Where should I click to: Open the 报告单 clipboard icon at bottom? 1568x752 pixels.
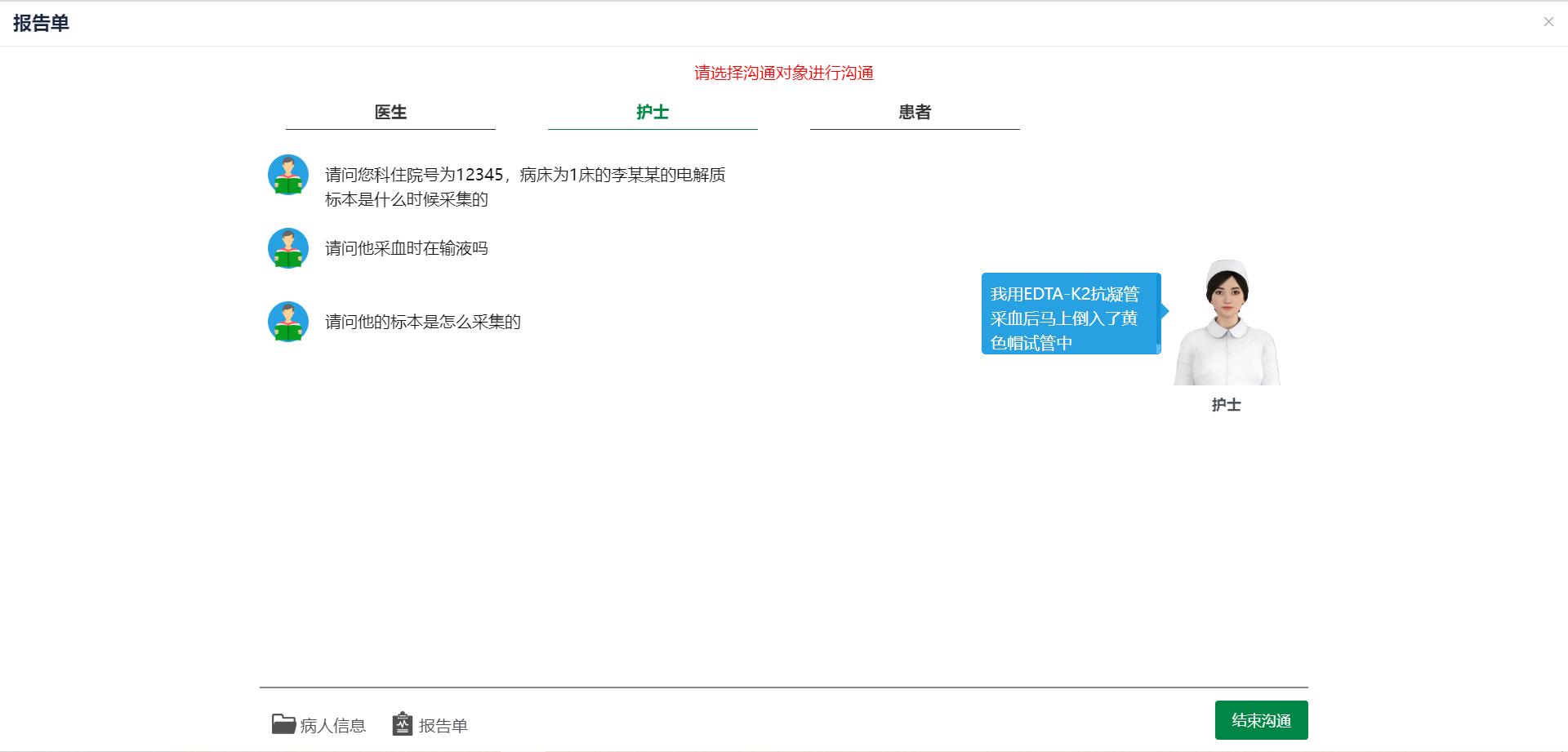coord(402,724)
